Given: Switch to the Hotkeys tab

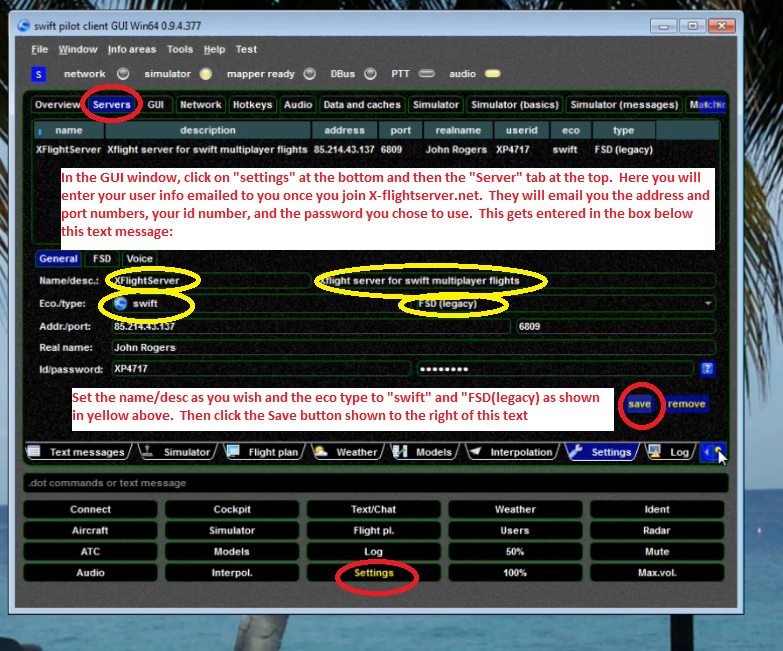Looking at the screenshot, I should [252, 104].
